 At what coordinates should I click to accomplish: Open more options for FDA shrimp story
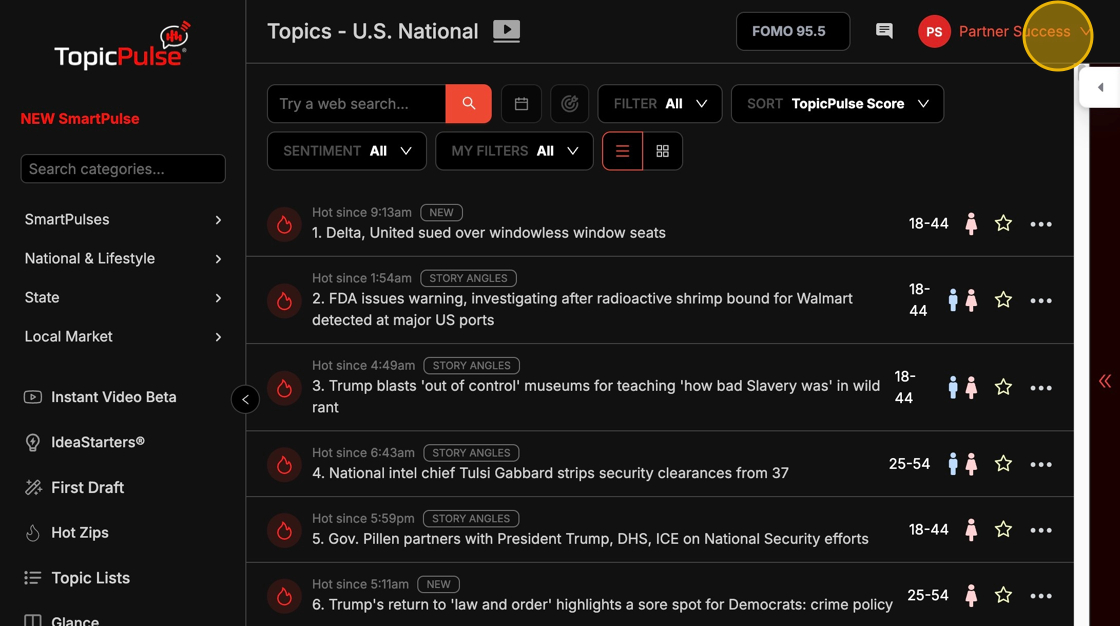point(1041,301)
